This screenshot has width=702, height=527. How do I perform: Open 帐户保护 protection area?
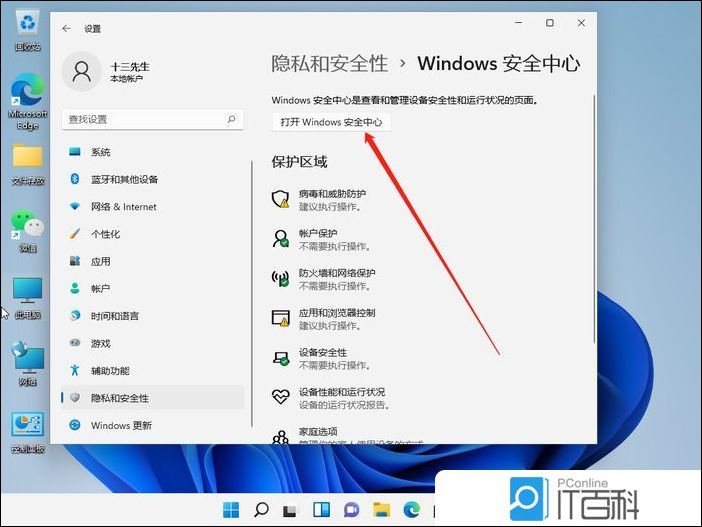322,240
